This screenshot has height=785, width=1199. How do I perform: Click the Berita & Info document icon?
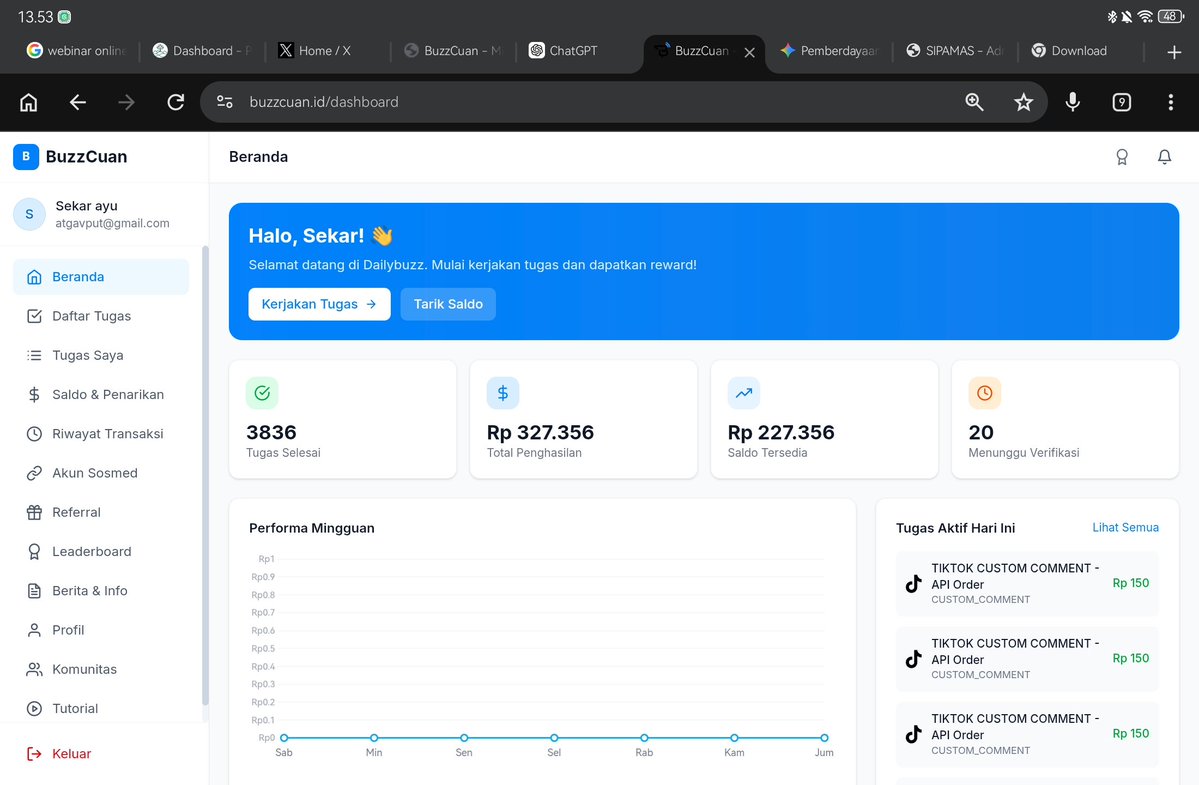(x=34, y=591)
